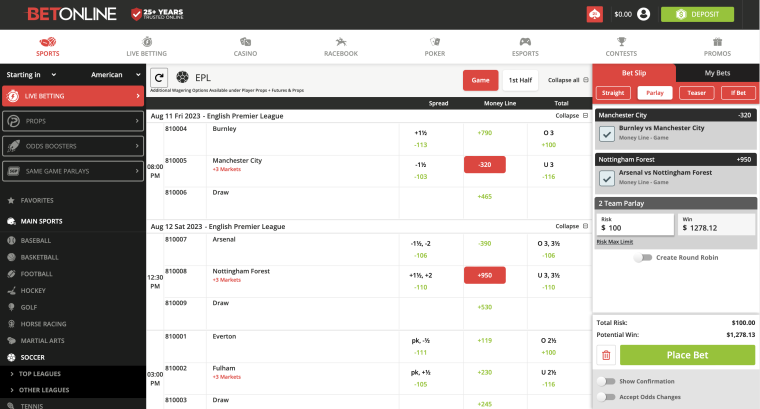
Task: Click the parlay Risk amount field
Action: click(x=635, y=224)
